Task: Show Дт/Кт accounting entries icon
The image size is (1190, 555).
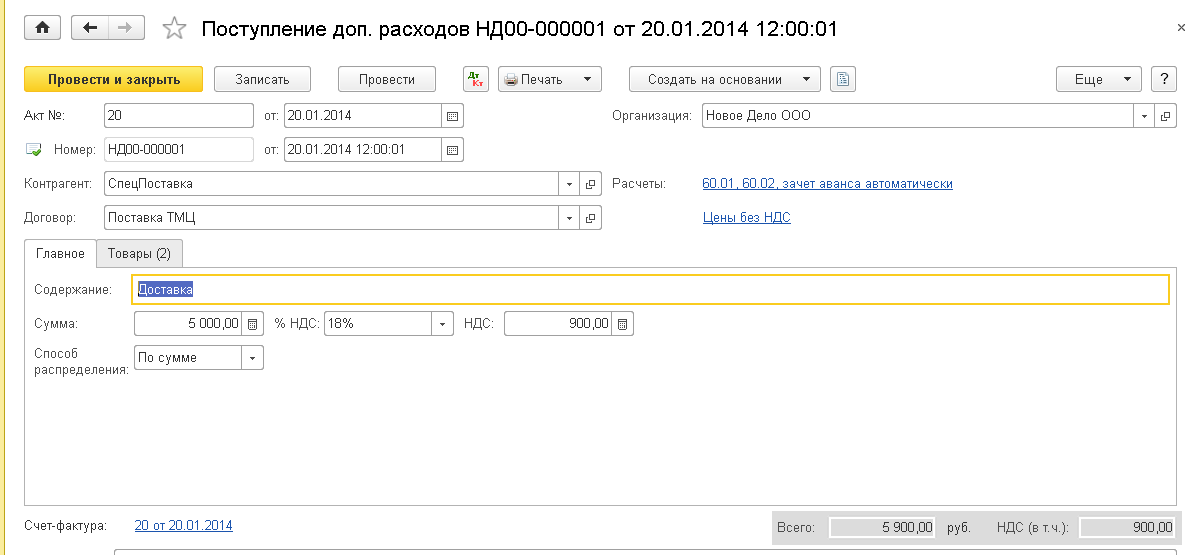Action: tap(475, 79)
